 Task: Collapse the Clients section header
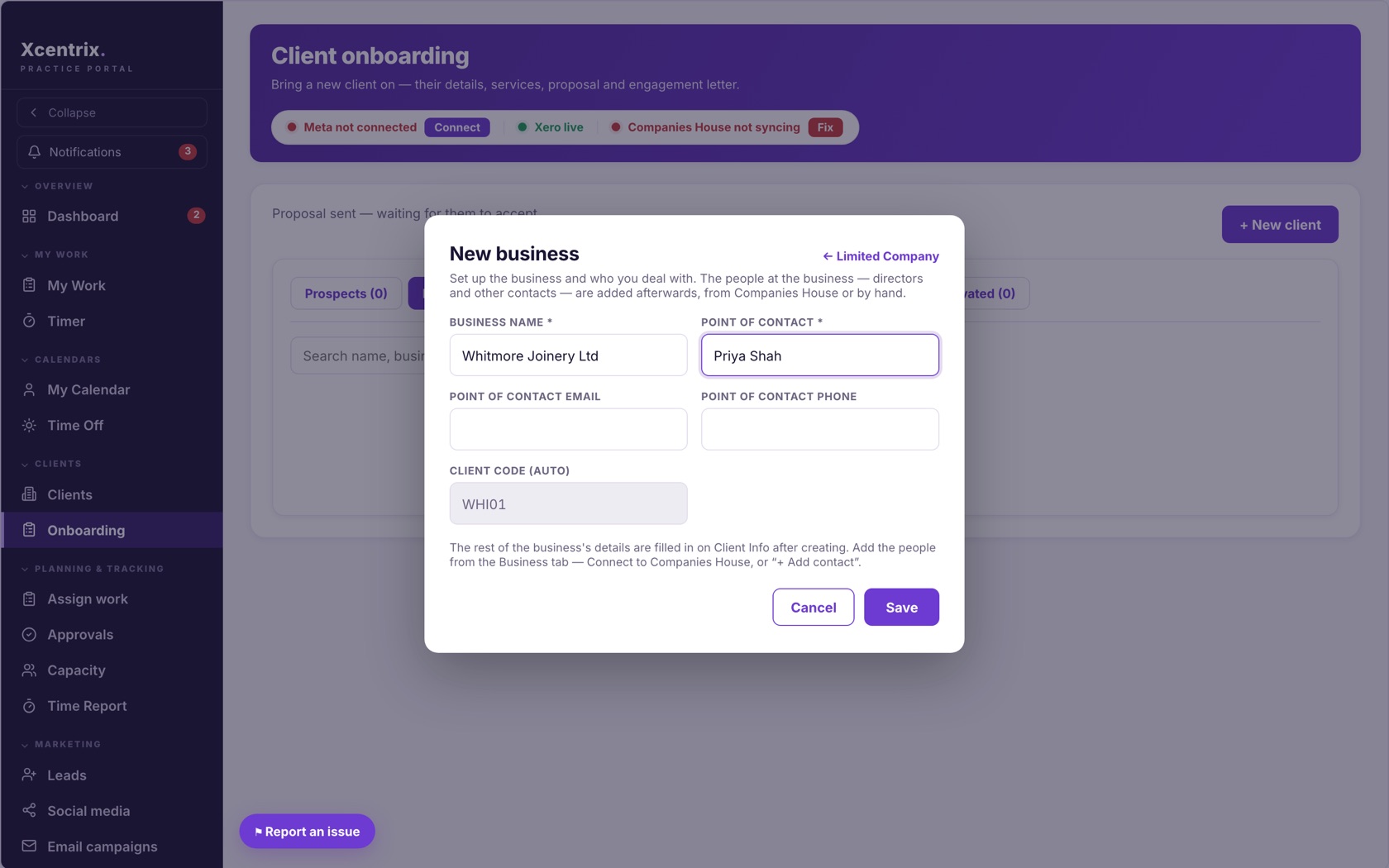51,464
